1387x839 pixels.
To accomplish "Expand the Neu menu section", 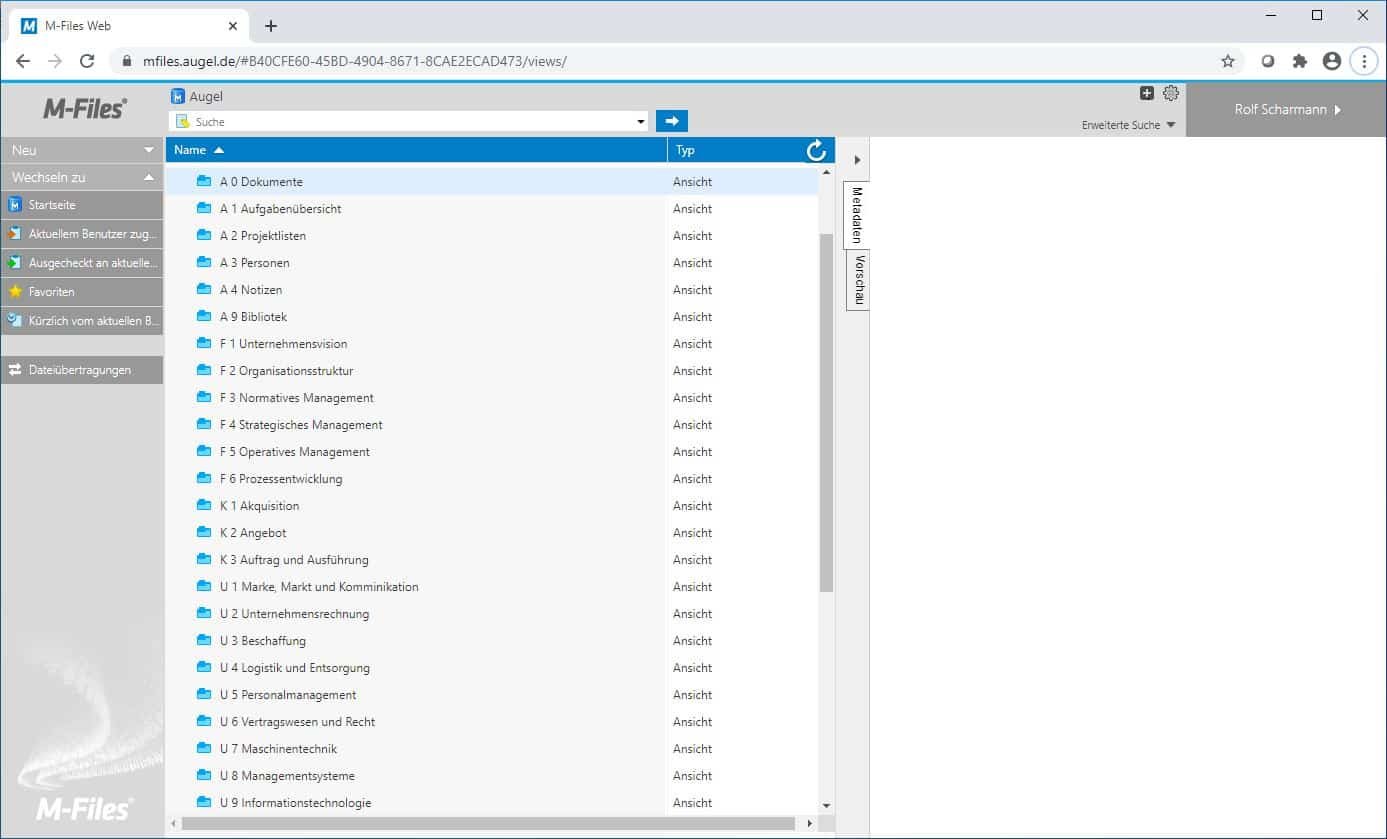I will click(x=149, y=150).
